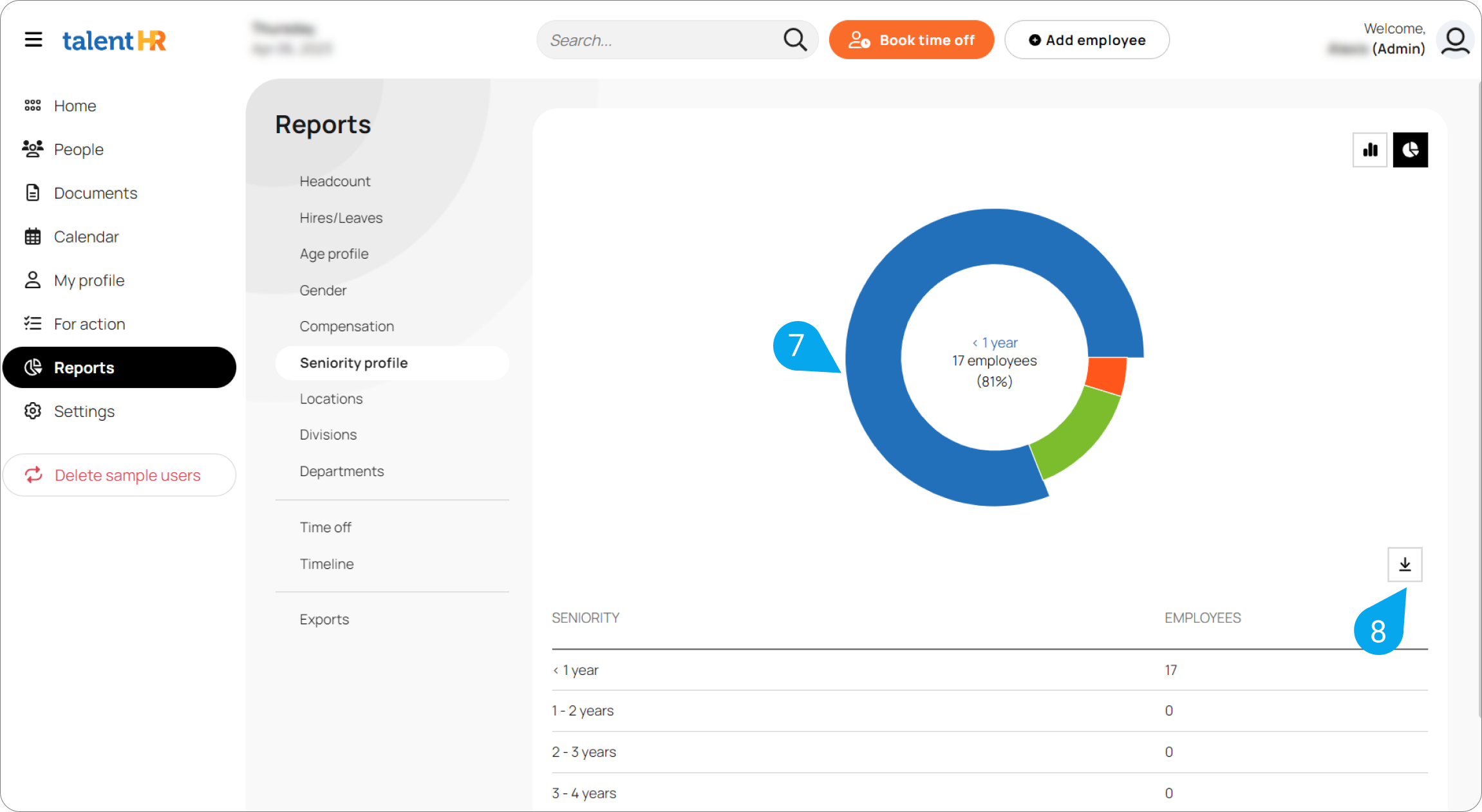The width and height of the screenshot is (1482, 812).
Task: Open the user avatar icon
Action: point(1455,40)
